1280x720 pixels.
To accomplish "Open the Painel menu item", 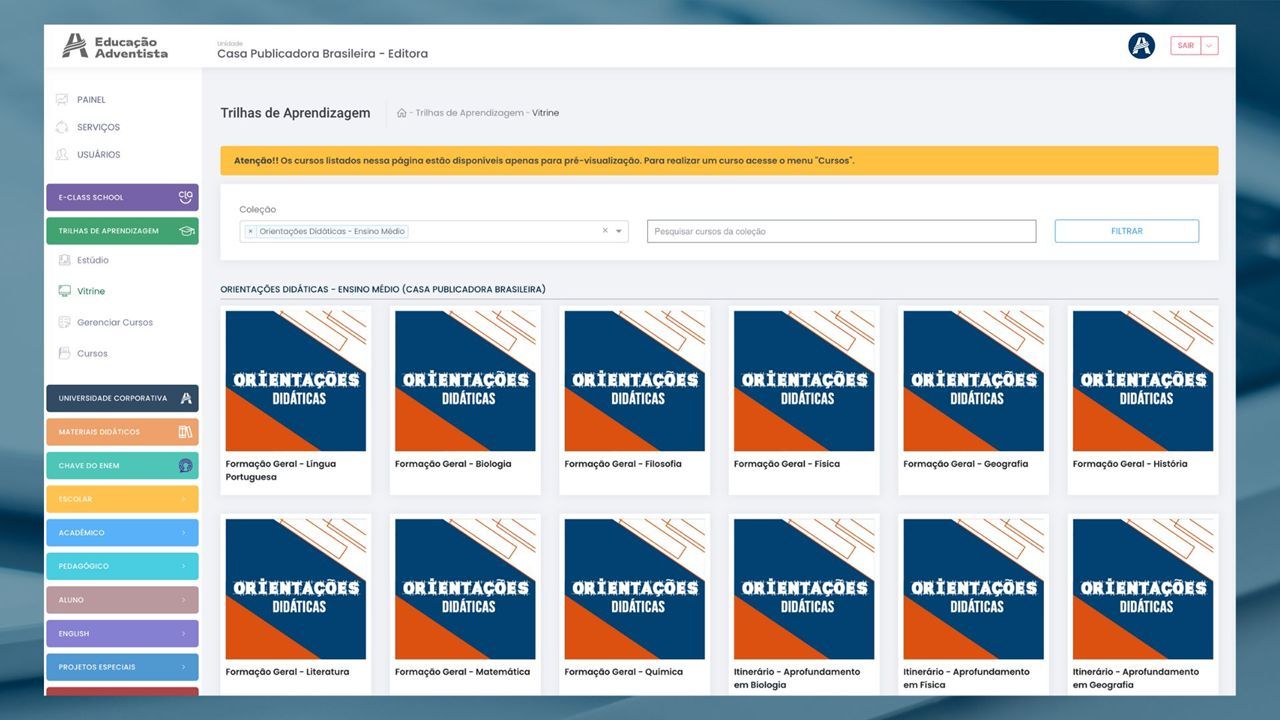I will [x=91, y=100].
